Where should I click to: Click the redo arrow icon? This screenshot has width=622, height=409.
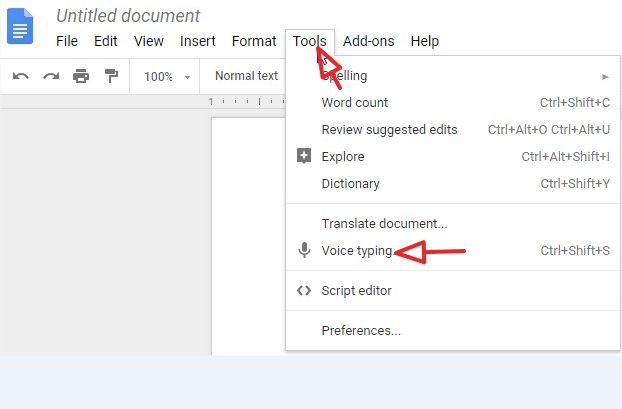[51, 76]
